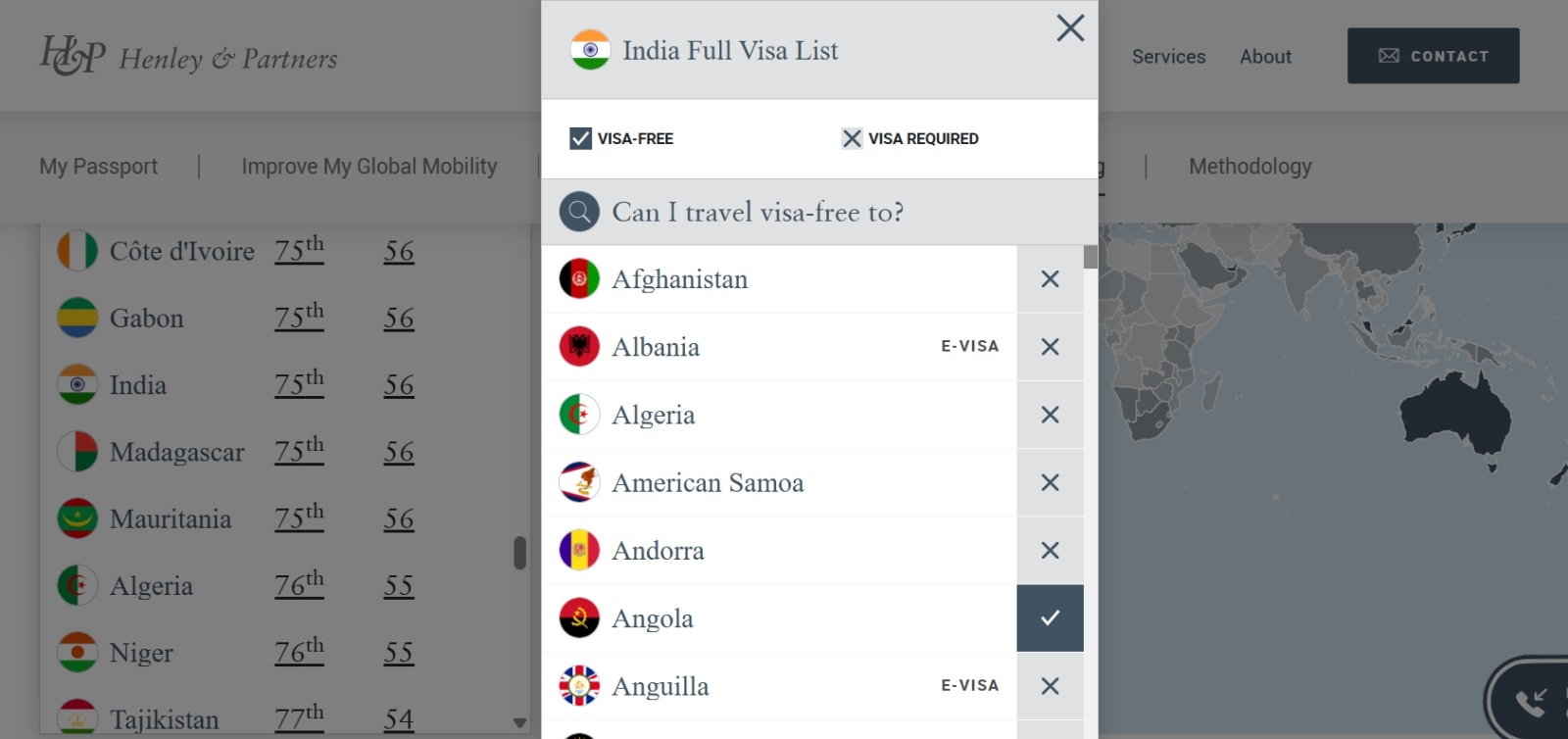
Task: Click the Angola flag icon
Action: click(579, 618)
